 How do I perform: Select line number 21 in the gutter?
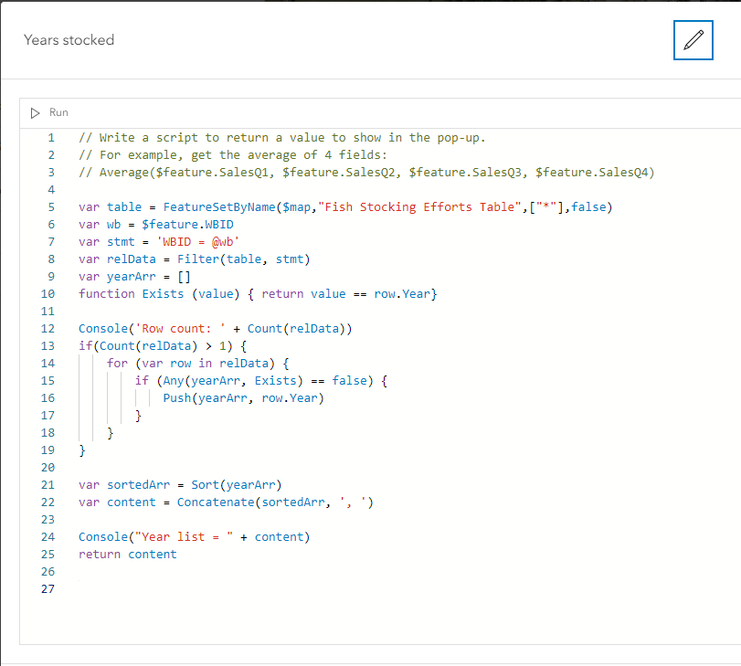coord(47,485)
